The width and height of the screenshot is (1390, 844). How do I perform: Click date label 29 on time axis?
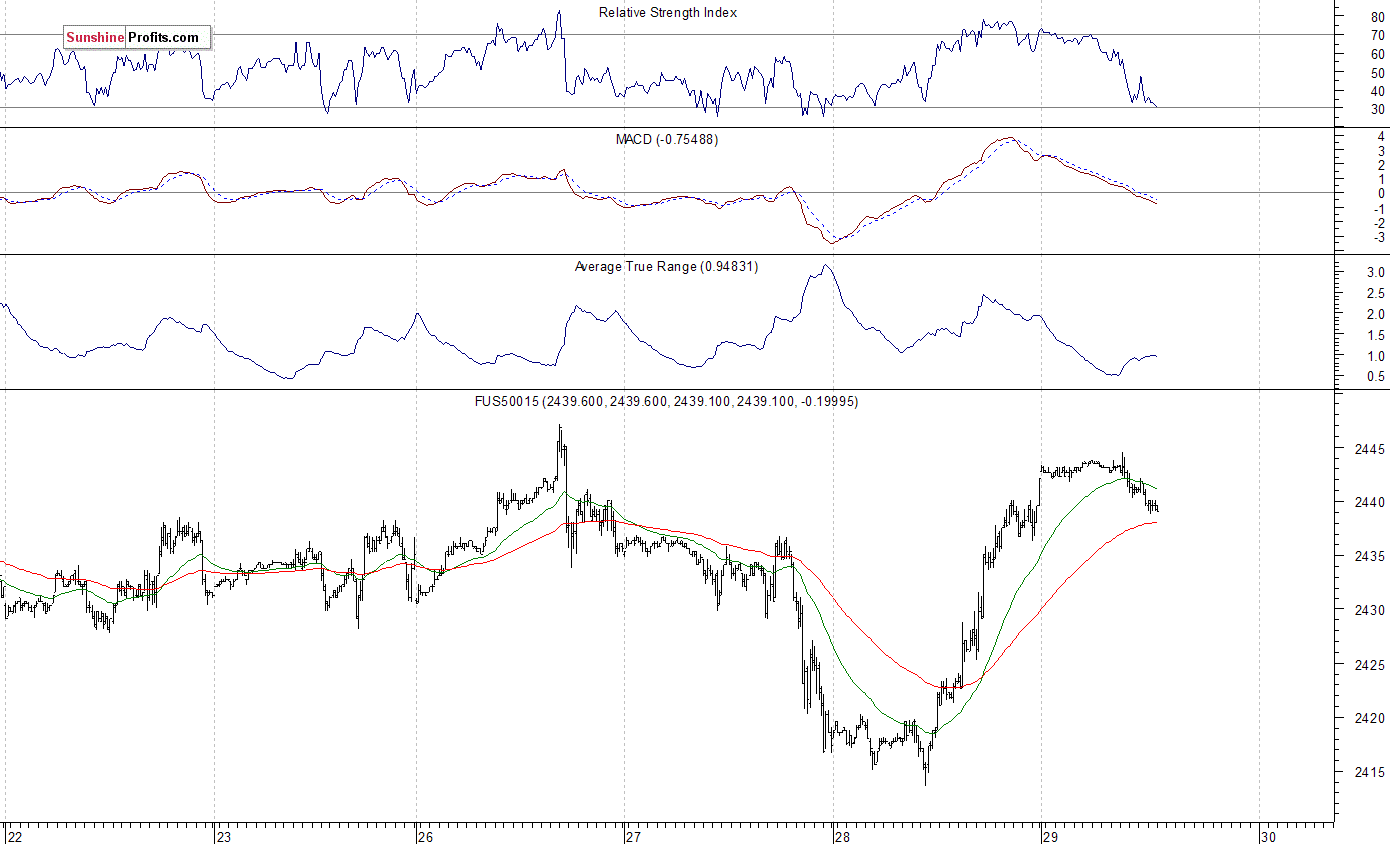(x=1051, y=836)
